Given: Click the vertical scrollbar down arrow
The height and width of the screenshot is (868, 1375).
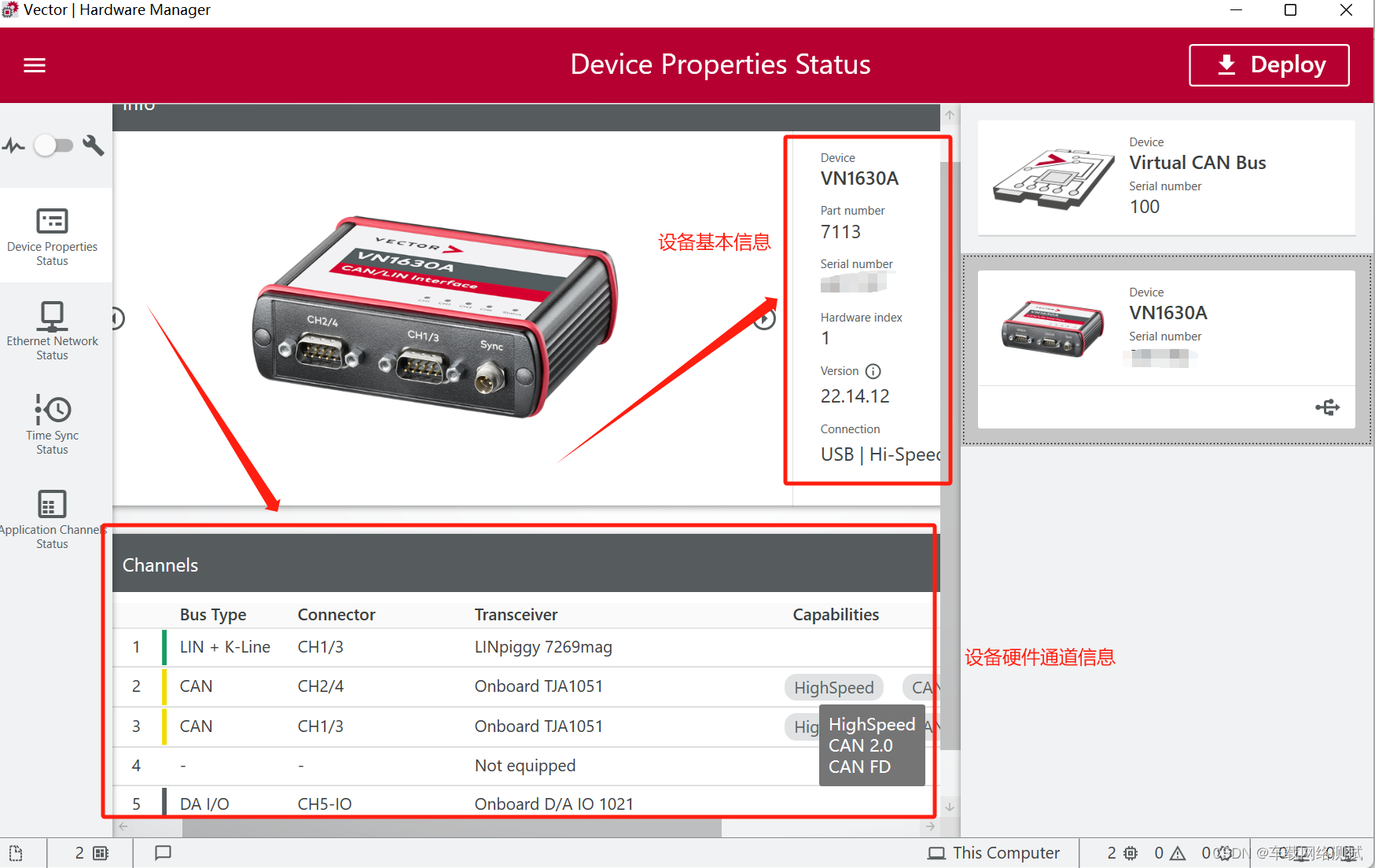Looking at the screenshot, I should pyautogui.click(x=950, y=807).
